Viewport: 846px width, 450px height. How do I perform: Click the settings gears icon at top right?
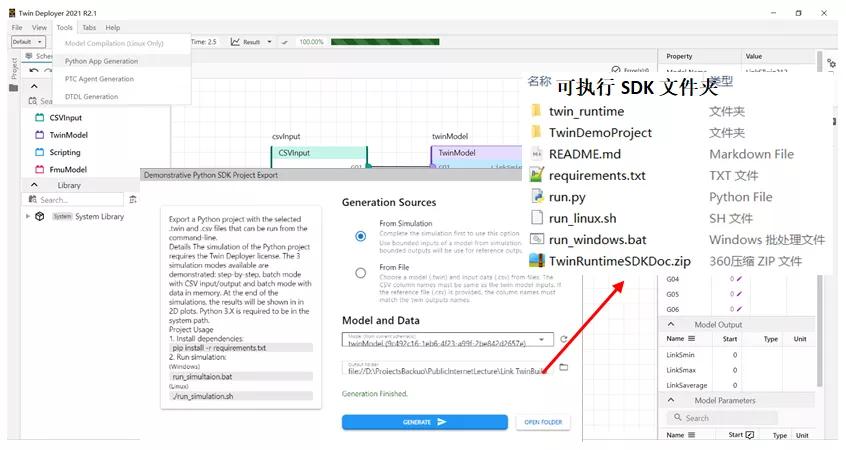[831, 64]
